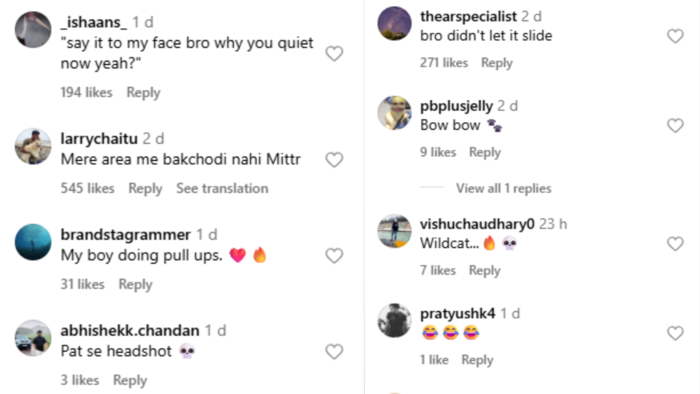Tap heart next to pbplusjelly's comment
This screenshot has height=394, width=700.
[x=675, y=125]
